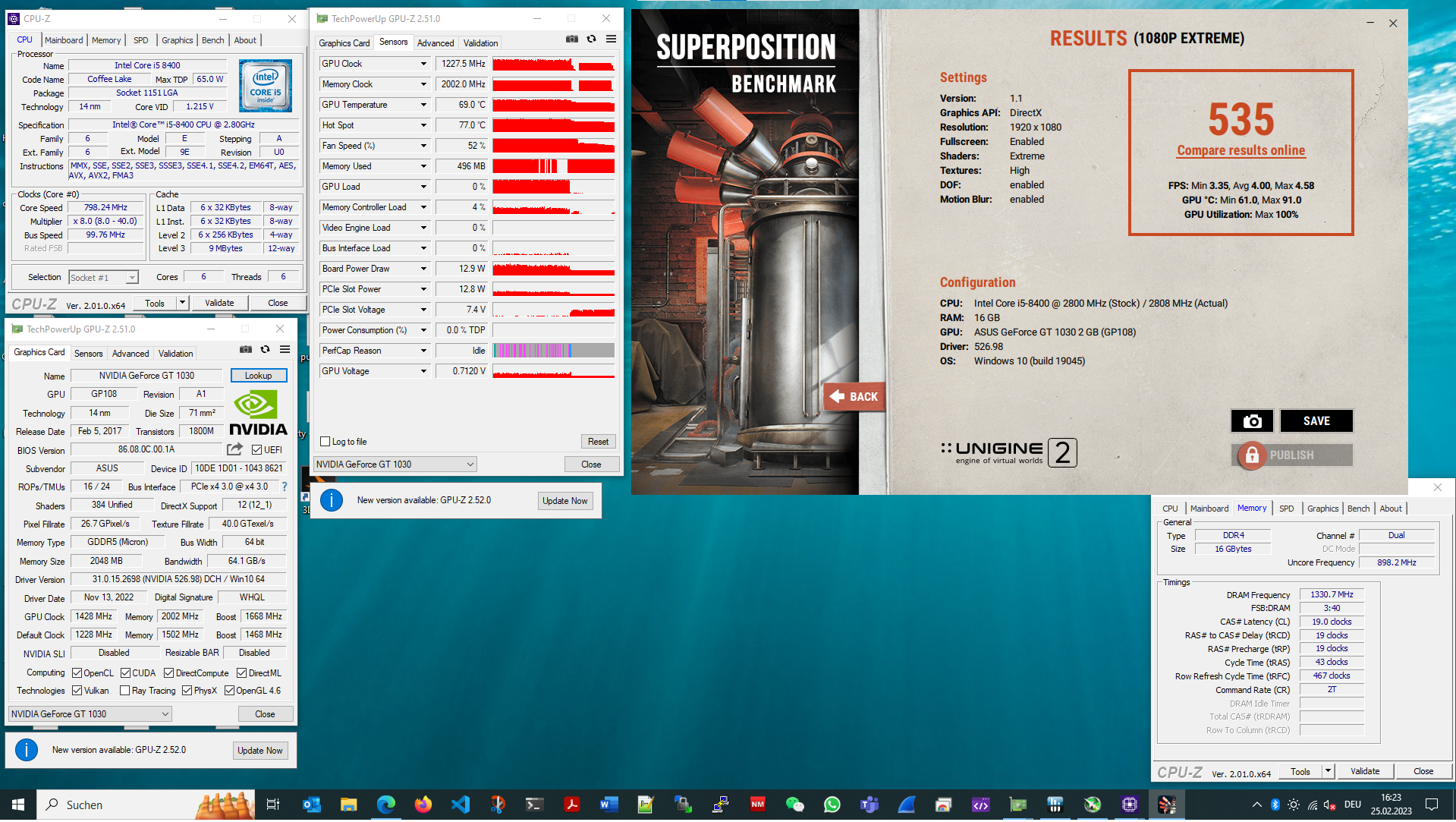1456x822 pixels.
Task: Open Validation tab in GPU-Z Sensors window
Action: (481, 43)
